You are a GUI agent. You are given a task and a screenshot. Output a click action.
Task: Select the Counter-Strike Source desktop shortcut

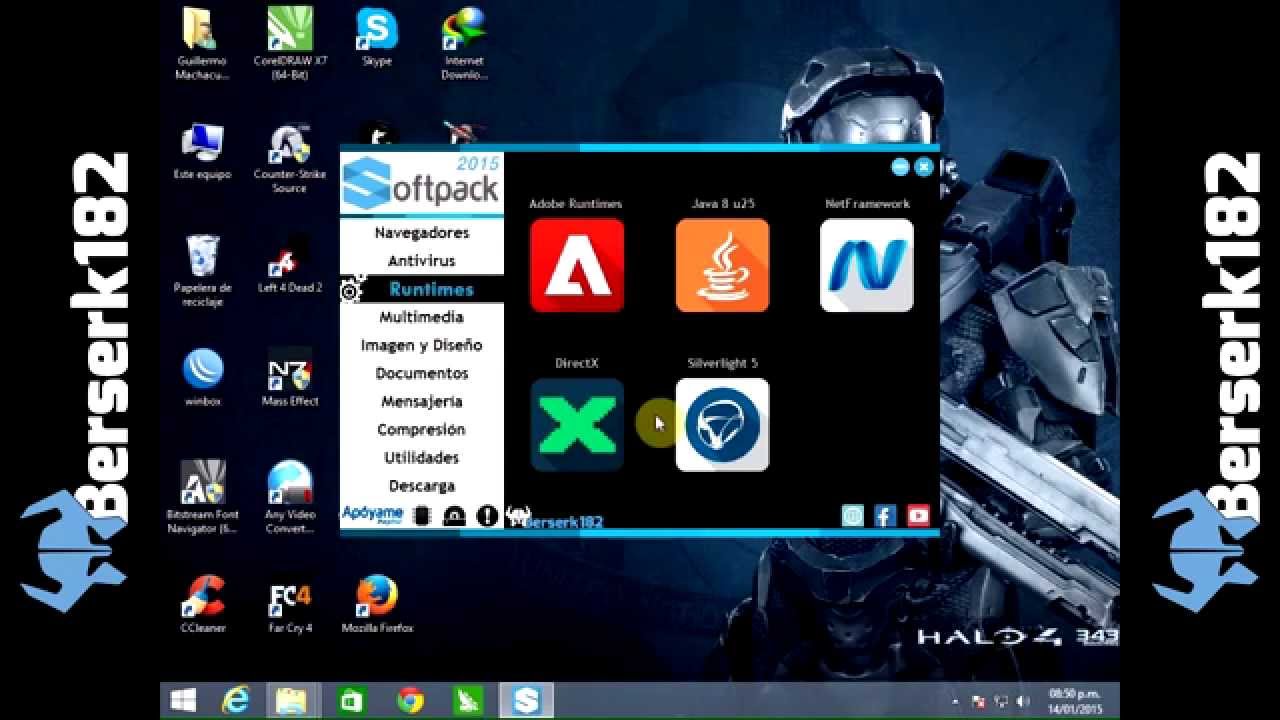click(x=290, y=158)
